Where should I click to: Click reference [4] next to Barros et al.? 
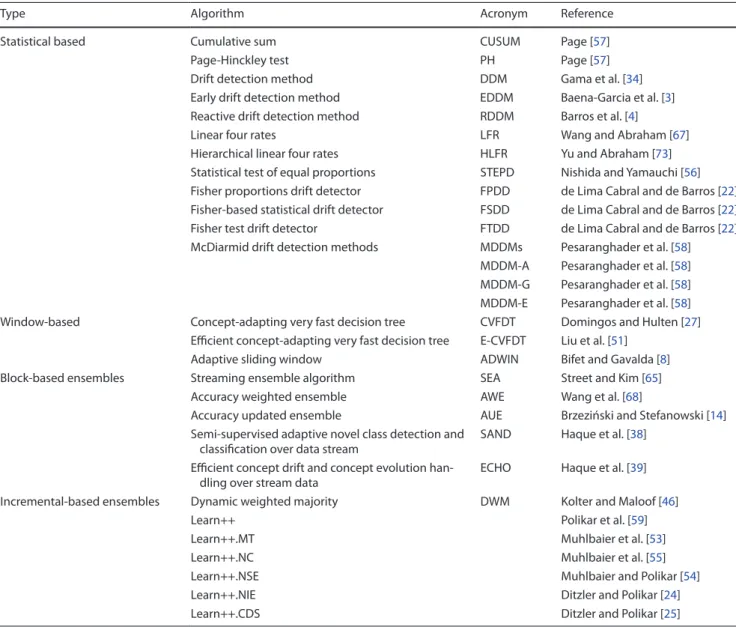631,116
